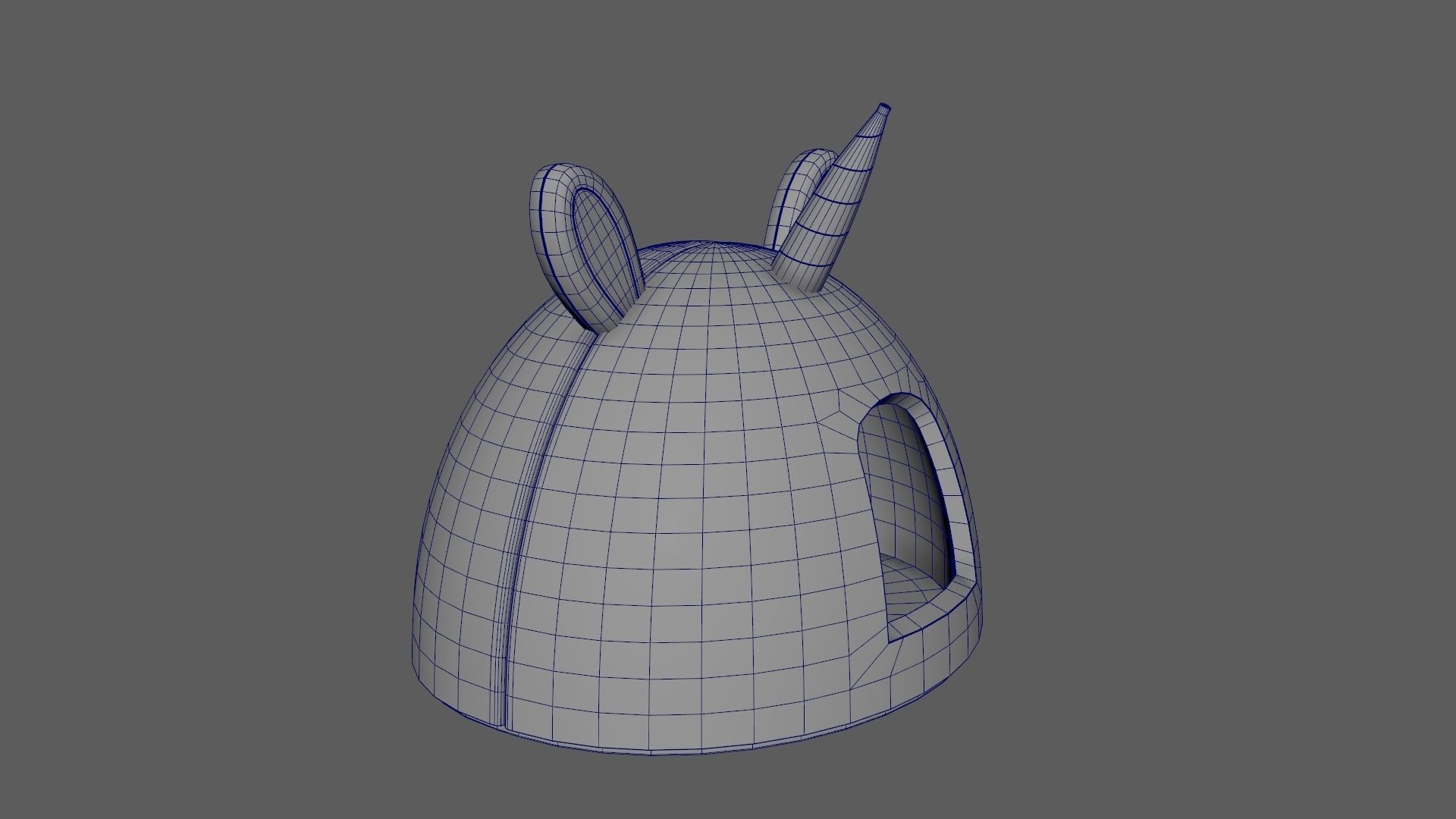Select the pointed tip of the horn
The image size is (1456, 819).
click(883, 110)
